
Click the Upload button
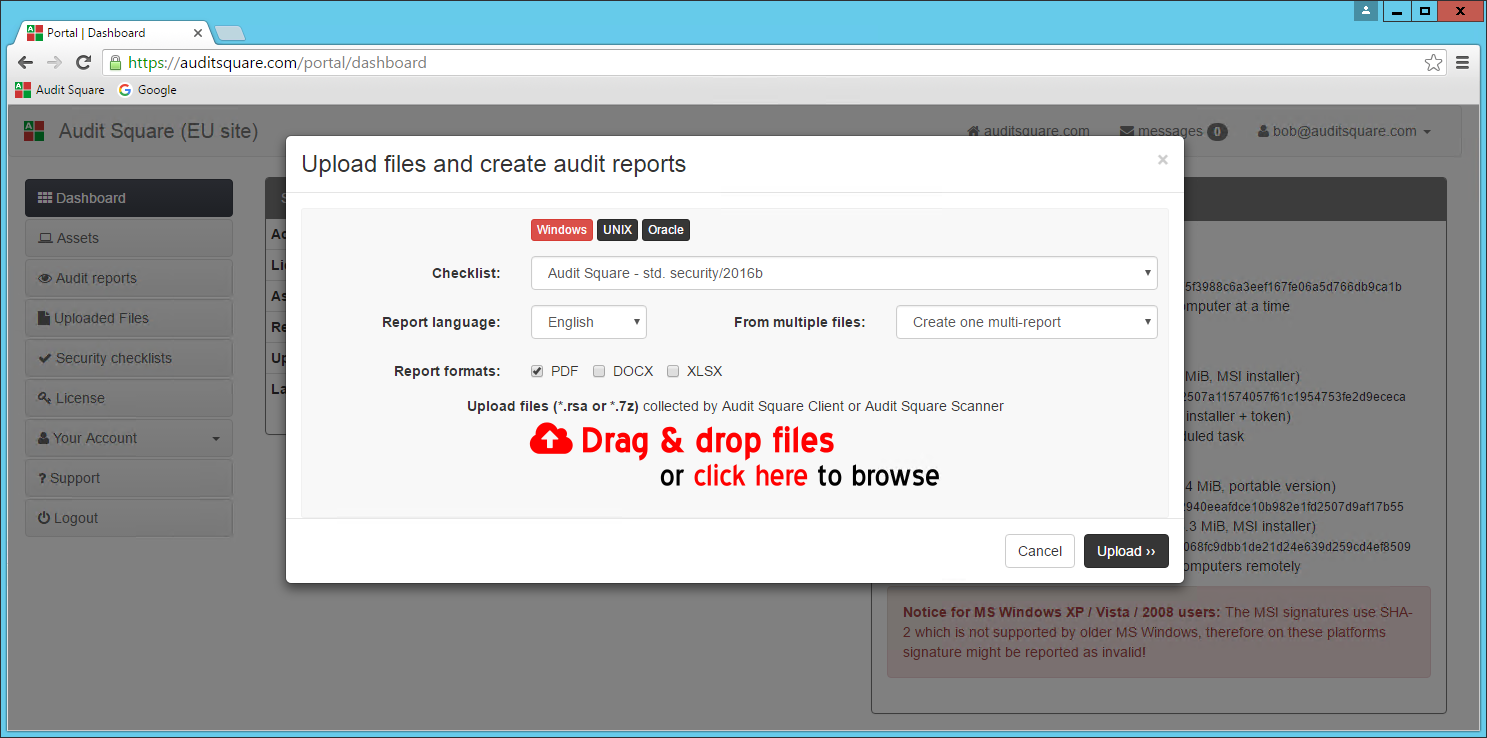click(1126, 551)
